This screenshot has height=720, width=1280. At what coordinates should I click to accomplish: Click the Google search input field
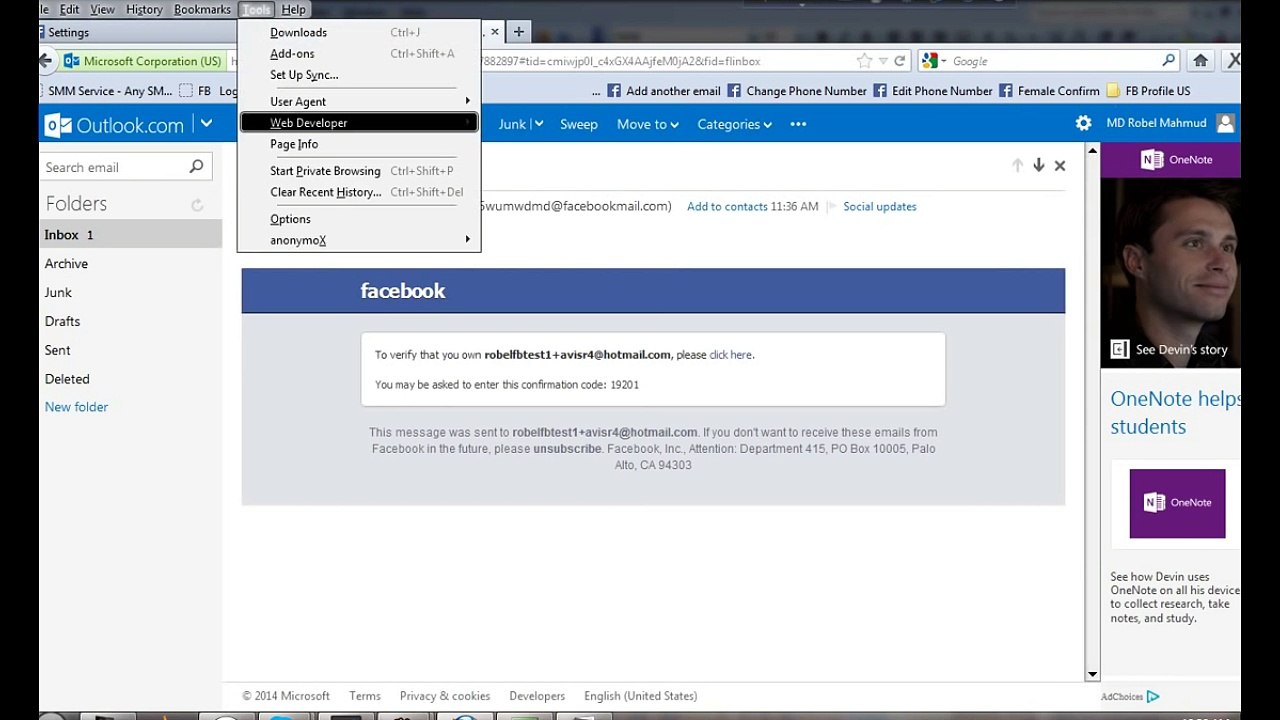pyautogui.click(x=1054, y=61)
